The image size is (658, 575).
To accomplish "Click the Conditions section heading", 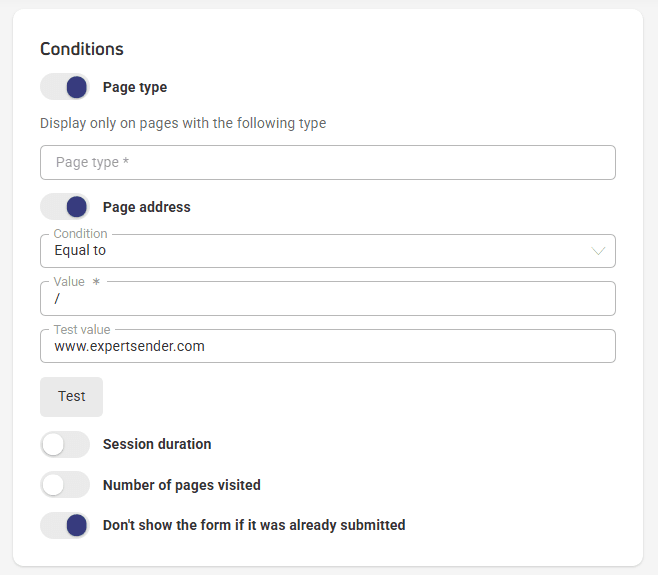I will [x=82, y=49].
